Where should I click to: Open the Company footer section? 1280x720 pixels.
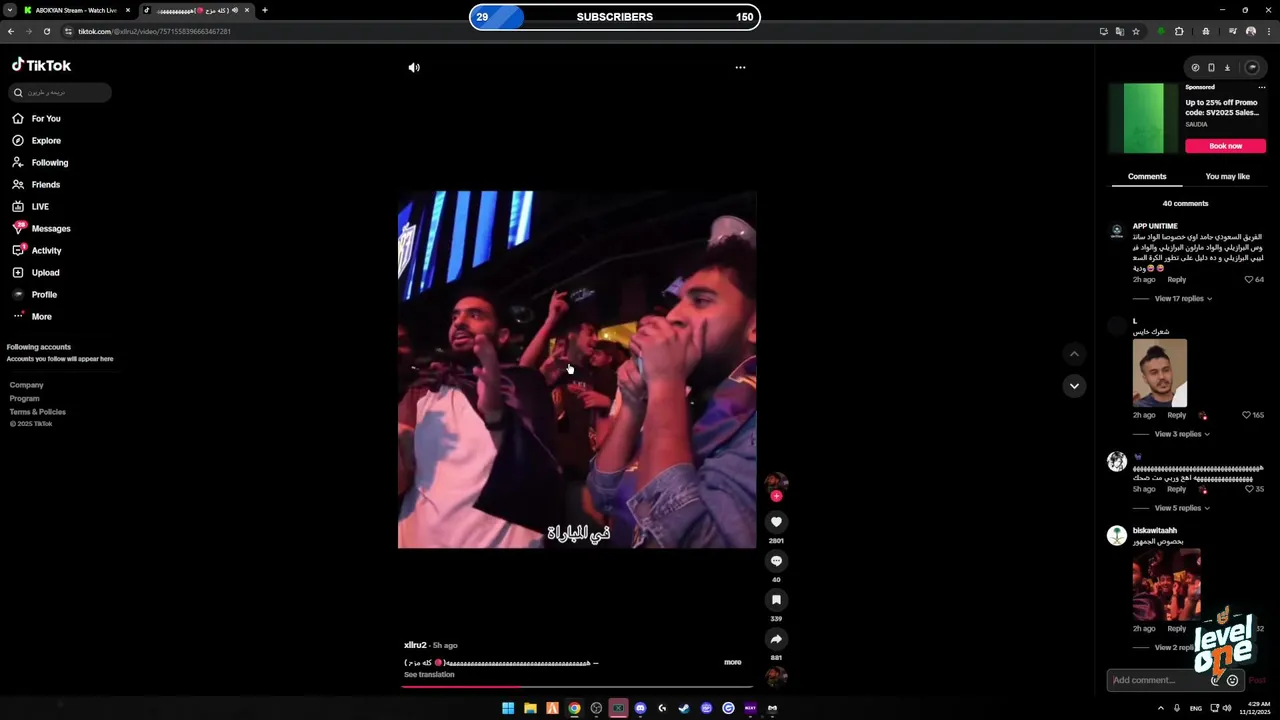click(x=27, y=385)
